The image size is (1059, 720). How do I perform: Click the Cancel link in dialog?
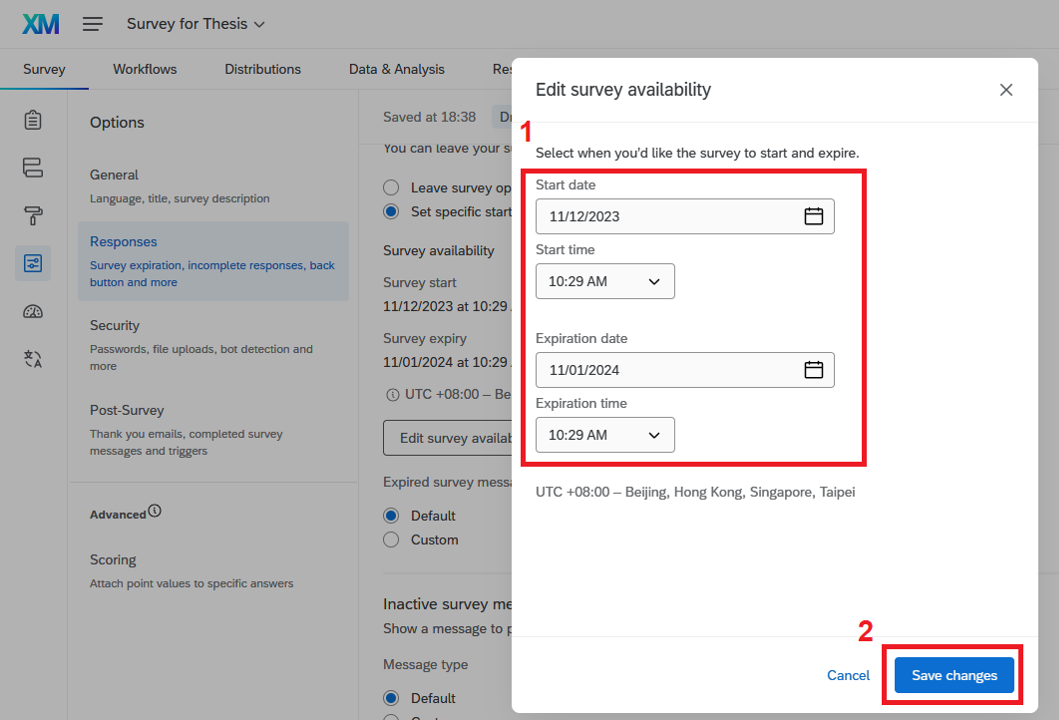click(x=848, y=676)
